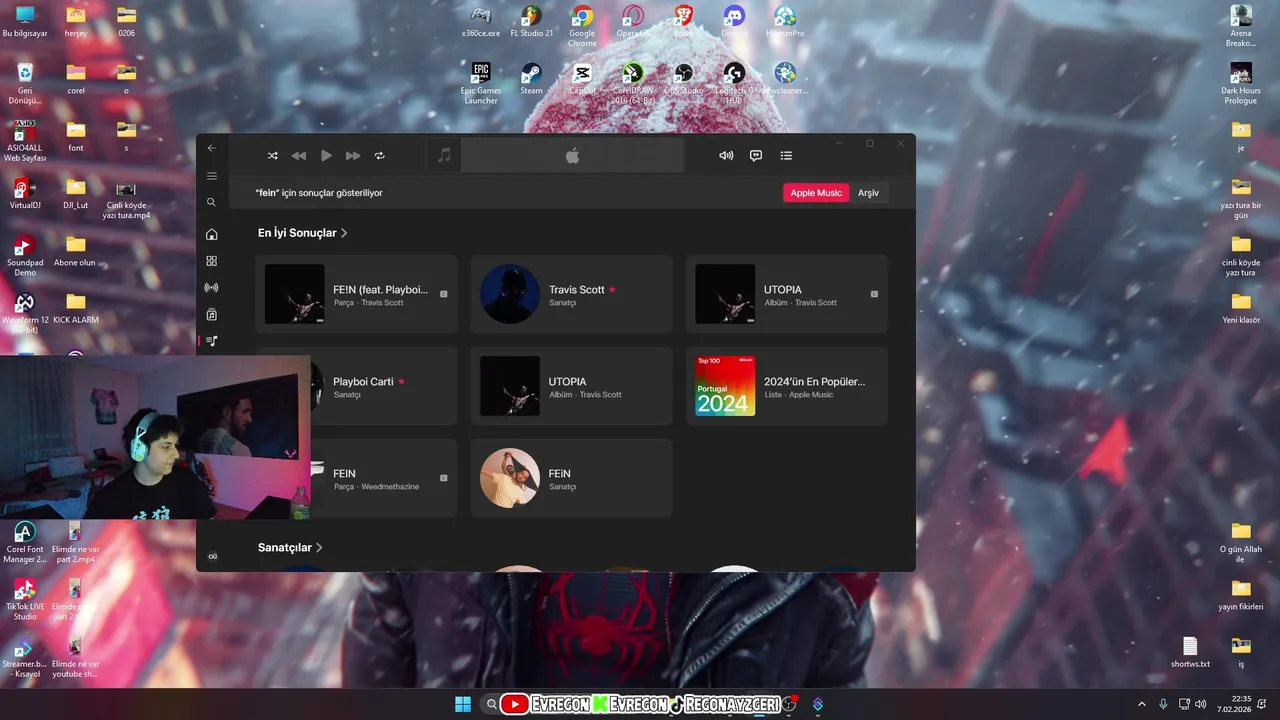Expand the Sanatçılar section

pyautogui.click(x=290, y=548)
